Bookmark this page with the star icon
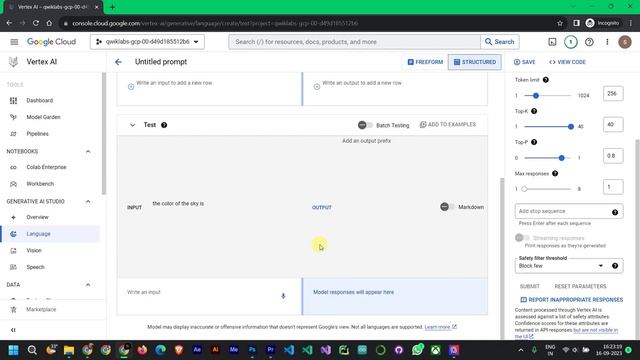640x360 pixels. pos(560,23)
